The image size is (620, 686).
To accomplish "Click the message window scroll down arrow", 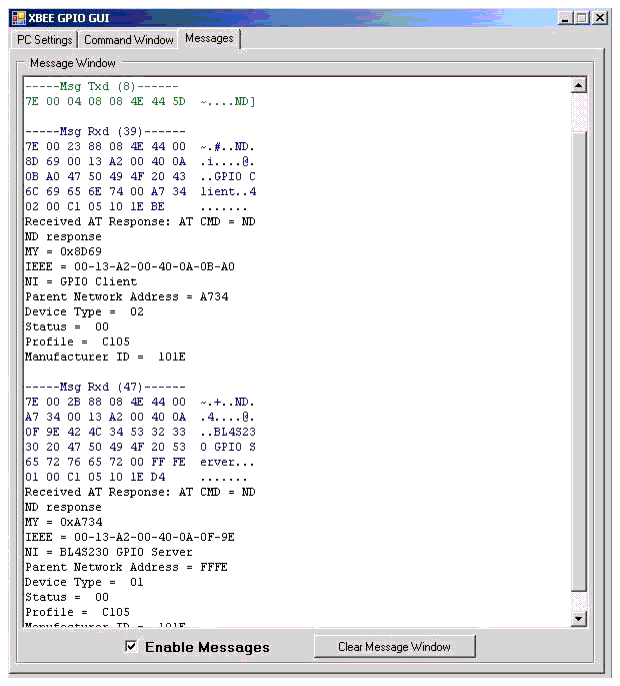I will click(577, 620).
